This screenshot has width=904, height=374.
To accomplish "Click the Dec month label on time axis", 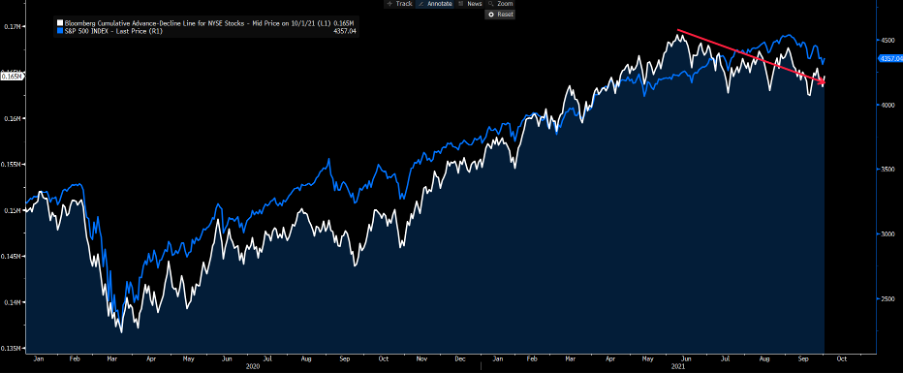I will click(x=459, y=358).
